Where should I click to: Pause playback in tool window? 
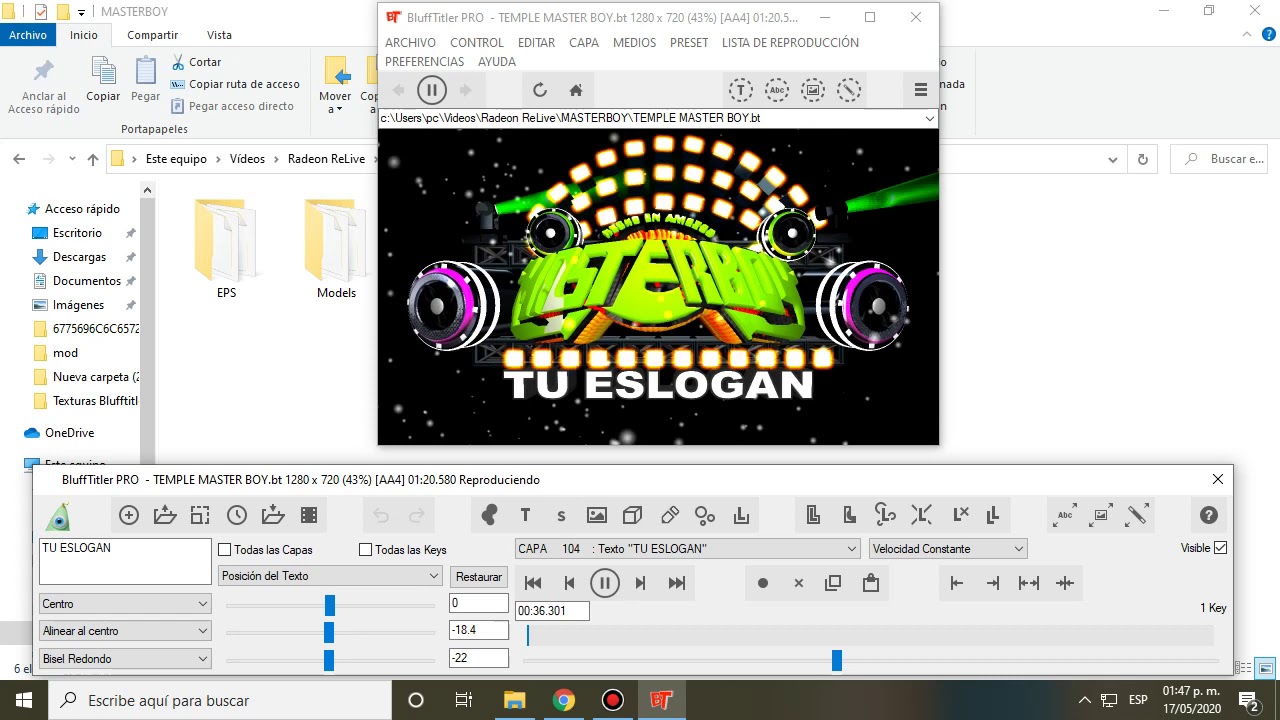(605, 583)
